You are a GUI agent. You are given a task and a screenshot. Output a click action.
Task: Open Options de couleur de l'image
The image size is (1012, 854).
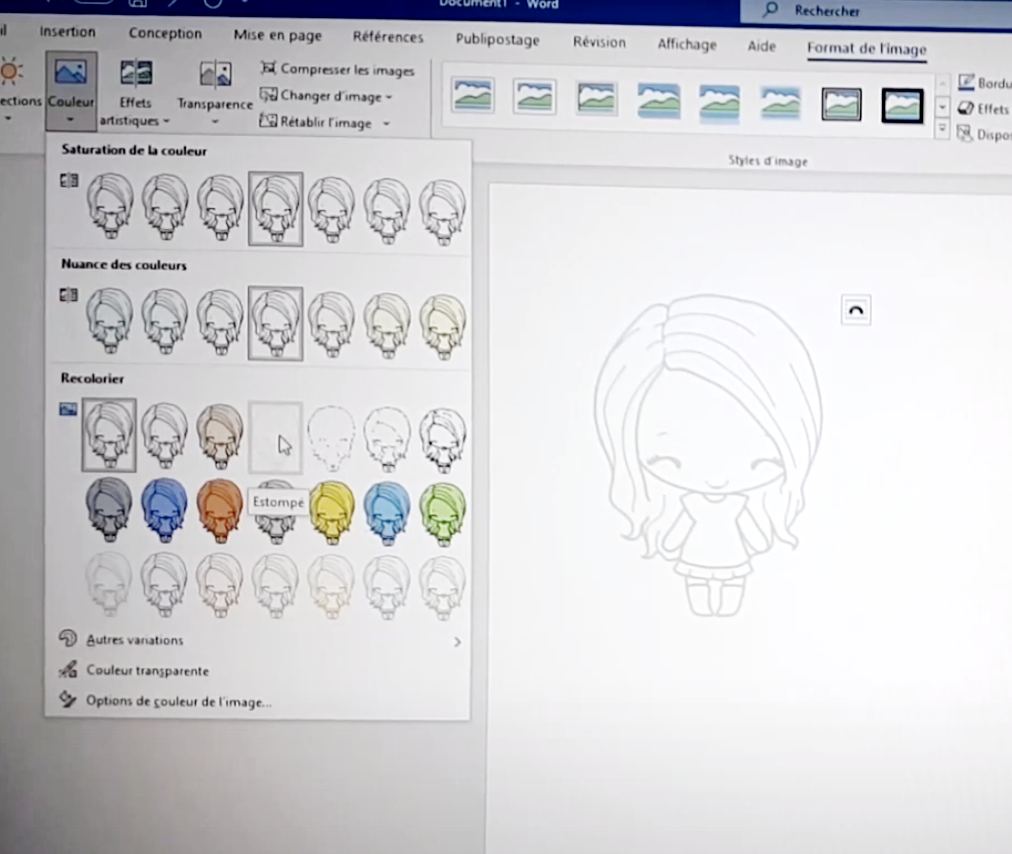(177, 701)
